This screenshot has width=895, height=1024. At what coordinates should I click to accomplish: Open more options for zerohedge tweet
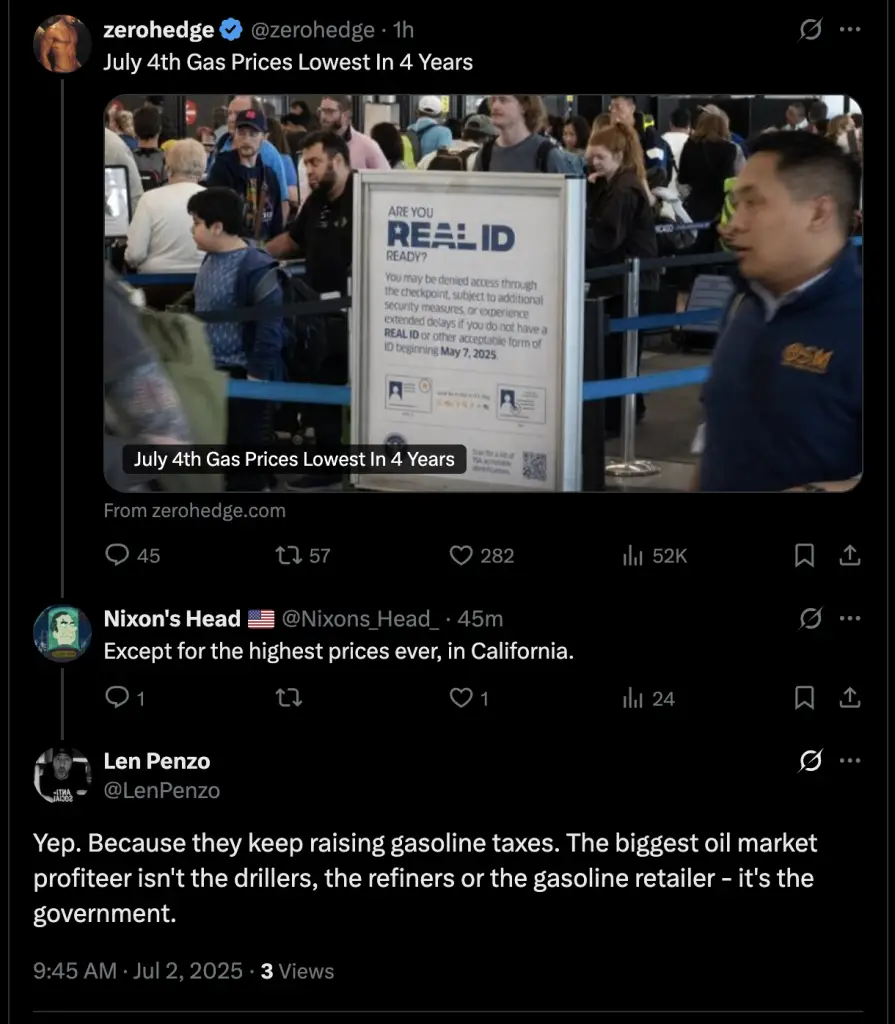(x=850, y=29)
